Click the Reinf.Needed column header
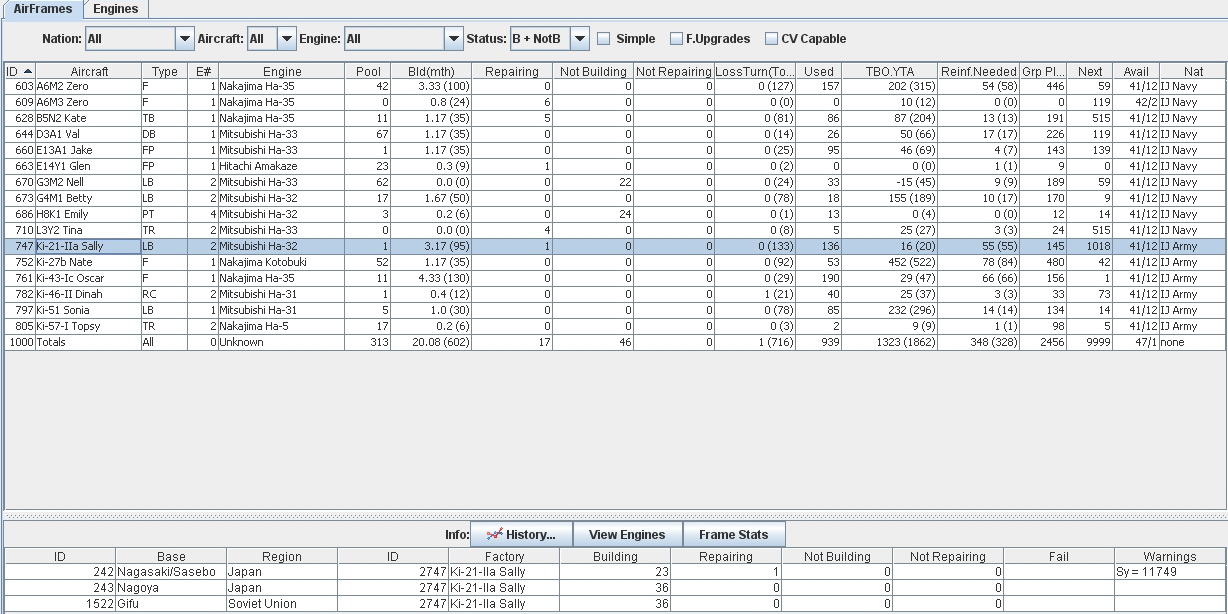 pos(979,71)
